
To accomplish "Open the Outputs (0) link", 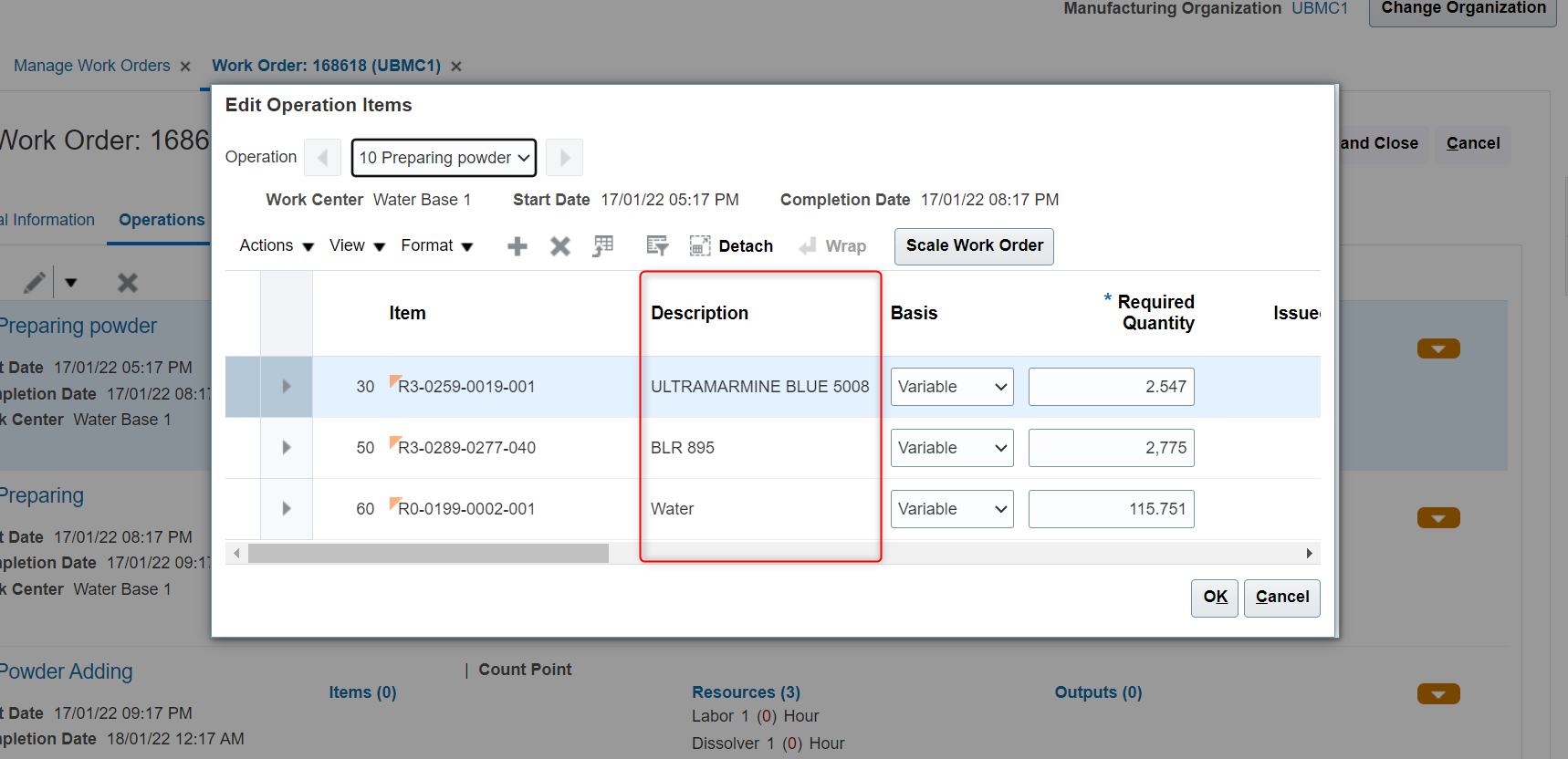I will coord(1098,692).
